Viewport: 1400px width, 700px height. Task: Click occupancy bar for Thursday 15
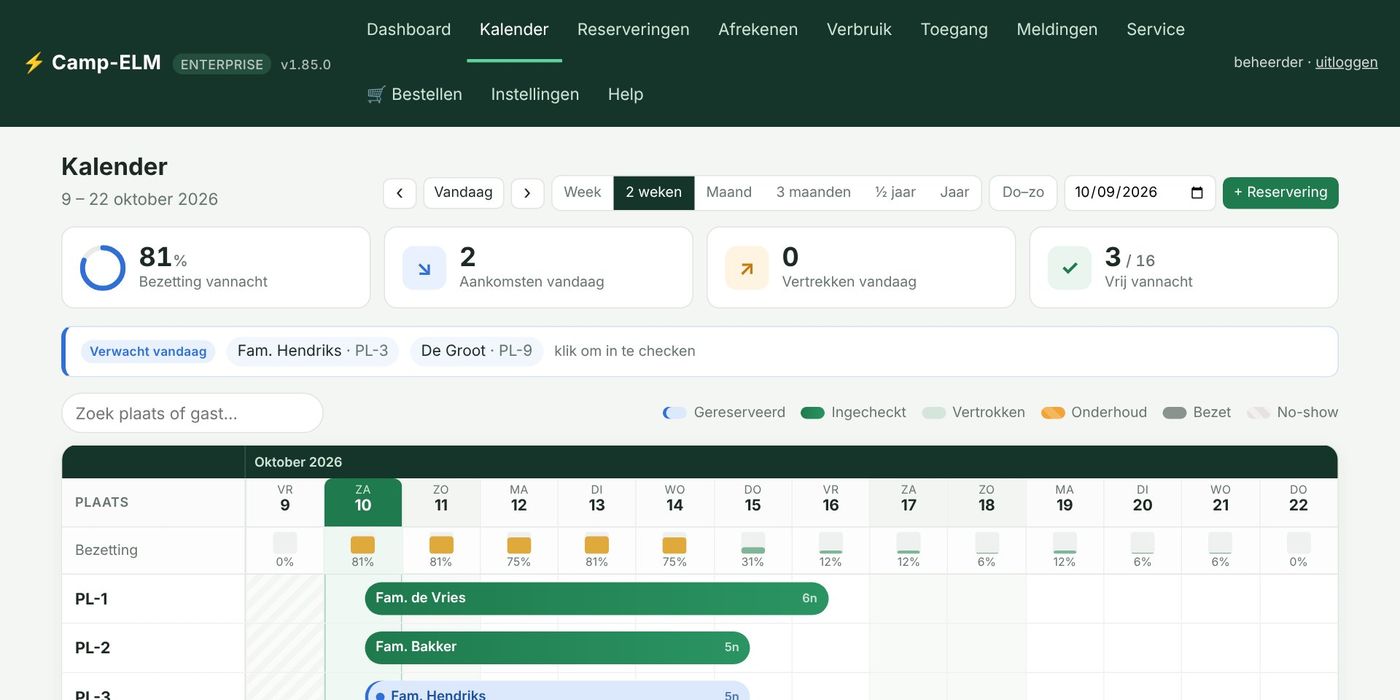click(x=753, y=543)
